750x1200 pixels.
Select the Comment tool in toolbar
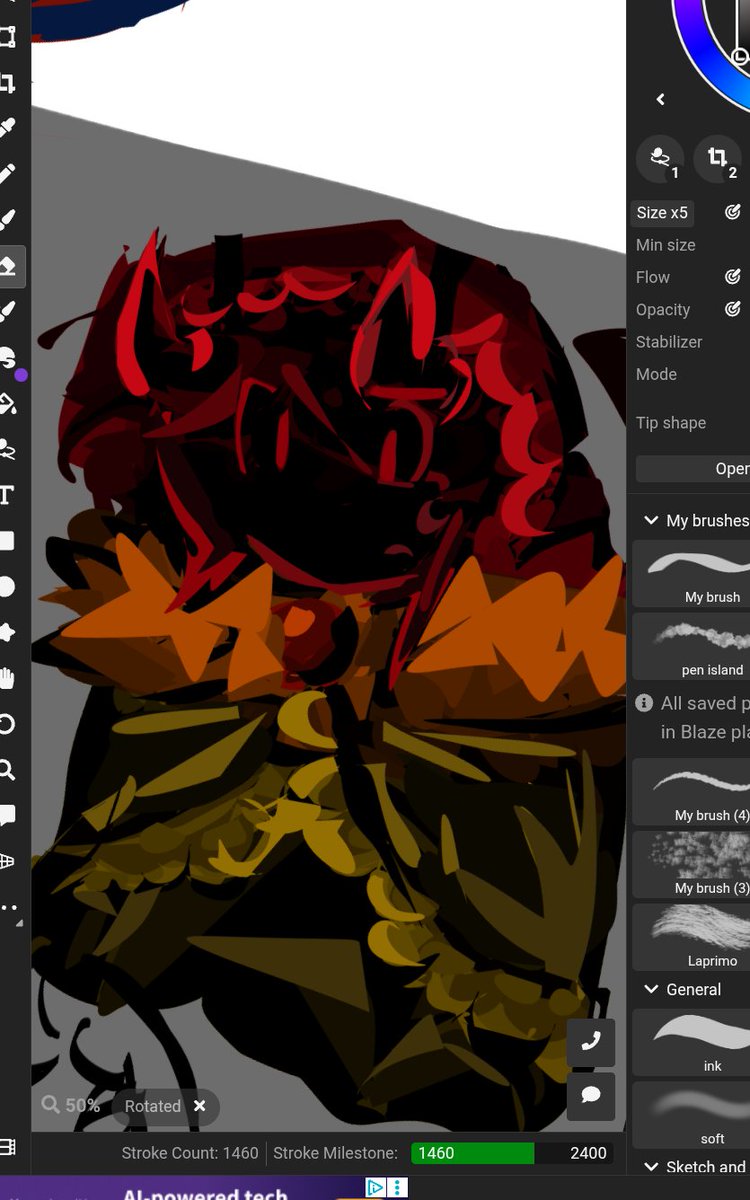pos(6,815)
